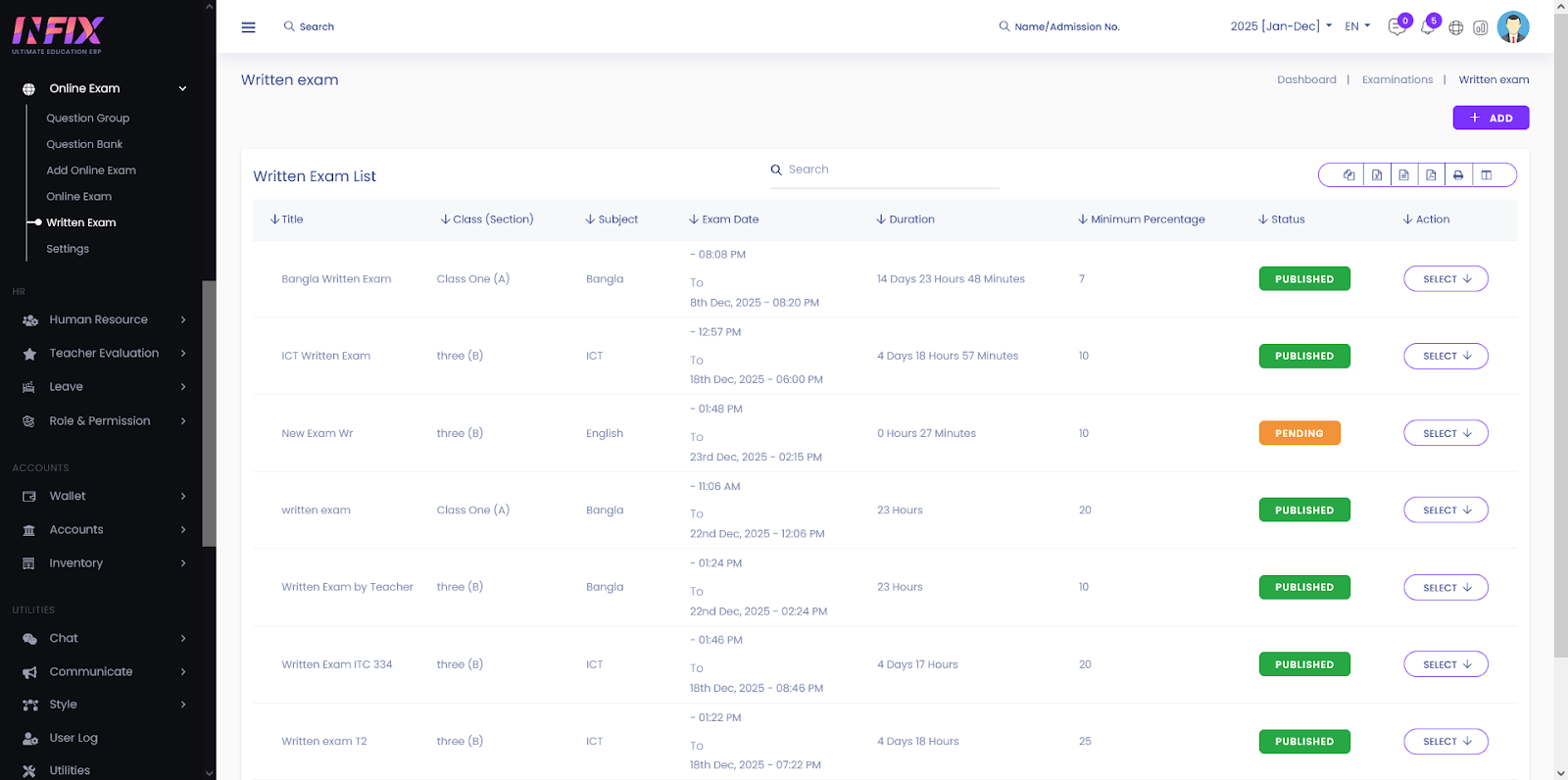Open SELECT dropdown for Bangla Written Exam
The width and height of the screenshot is (1568, 780).
(x=1445, y=279)
